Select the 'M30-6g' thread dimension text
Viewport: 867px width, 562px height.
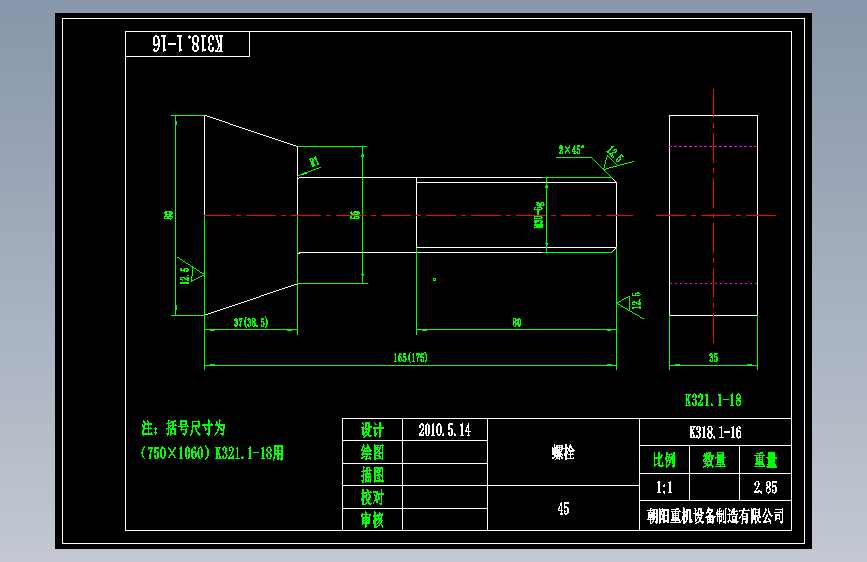539,215
